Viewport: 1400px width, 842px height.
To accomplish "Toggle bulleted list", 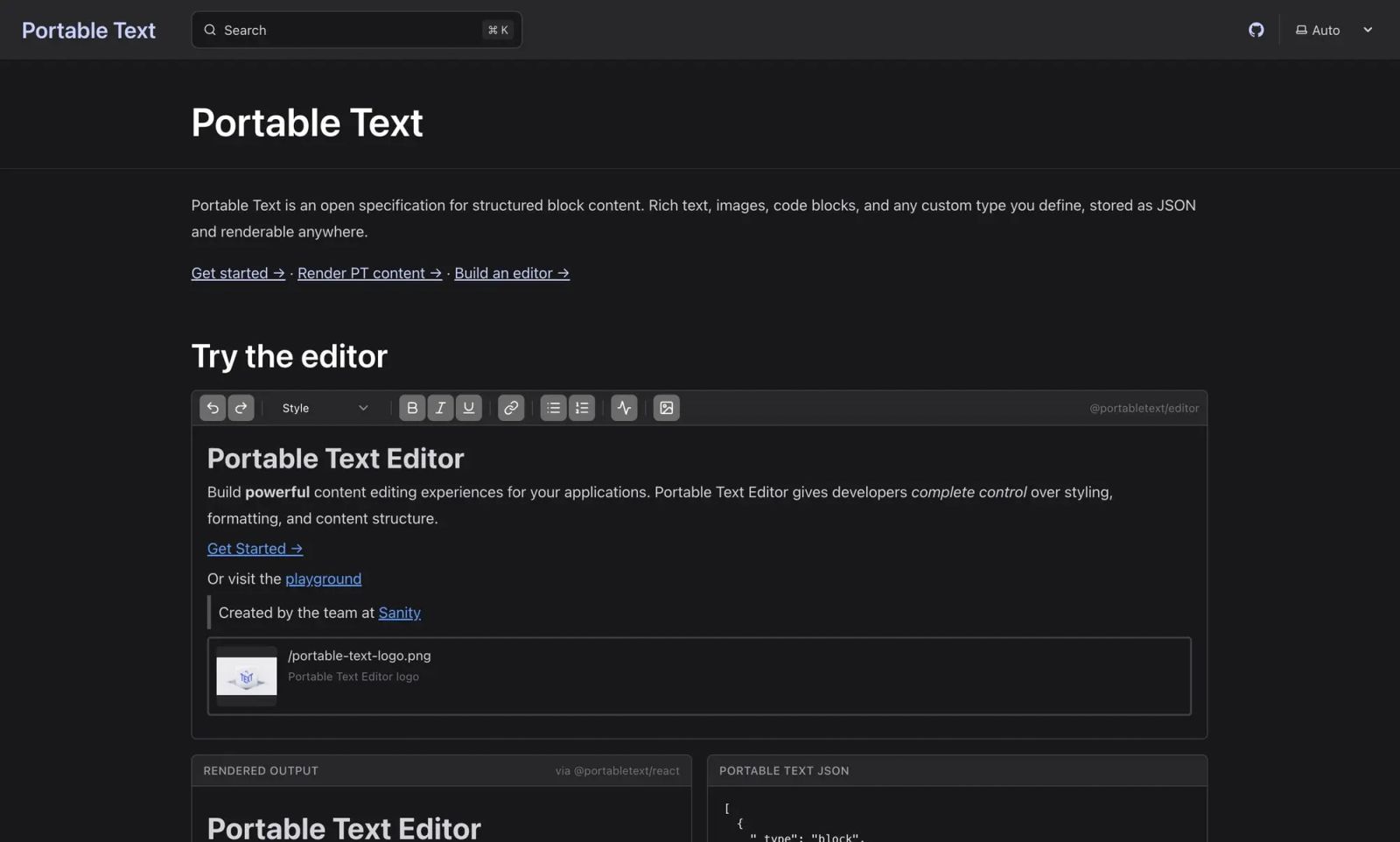I will [553, 408].
